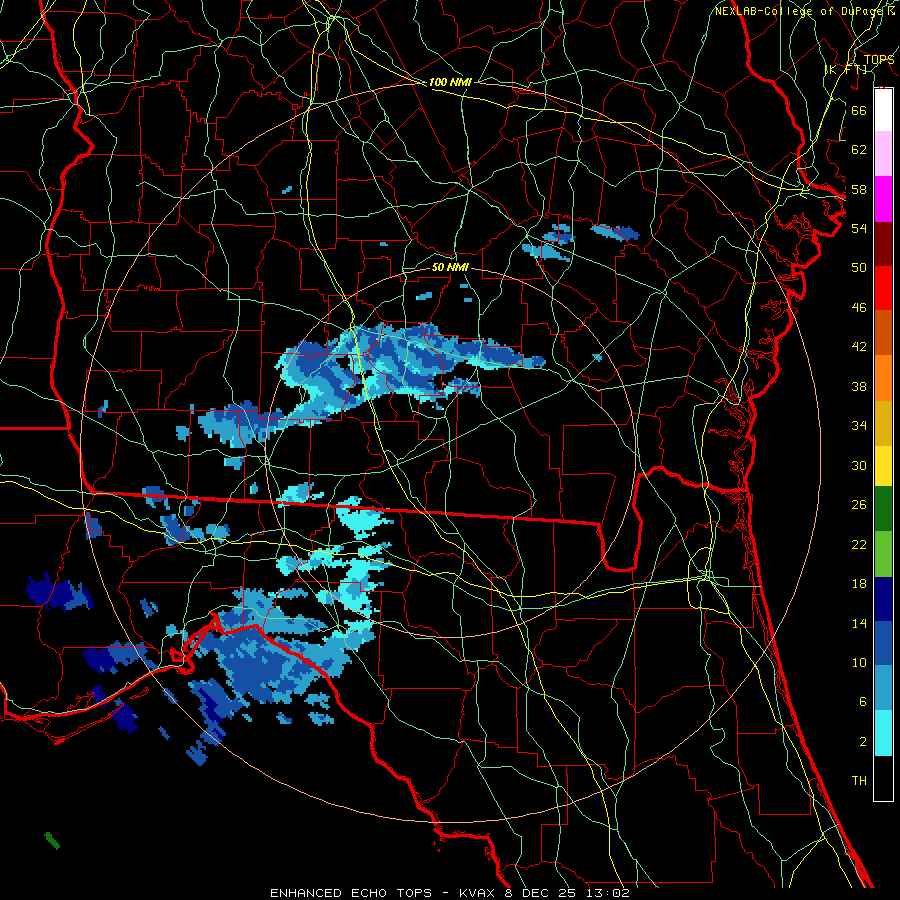Click the navy blue legend swatch
The height and width of the screenshot is (900, 900).
[883, 599]
